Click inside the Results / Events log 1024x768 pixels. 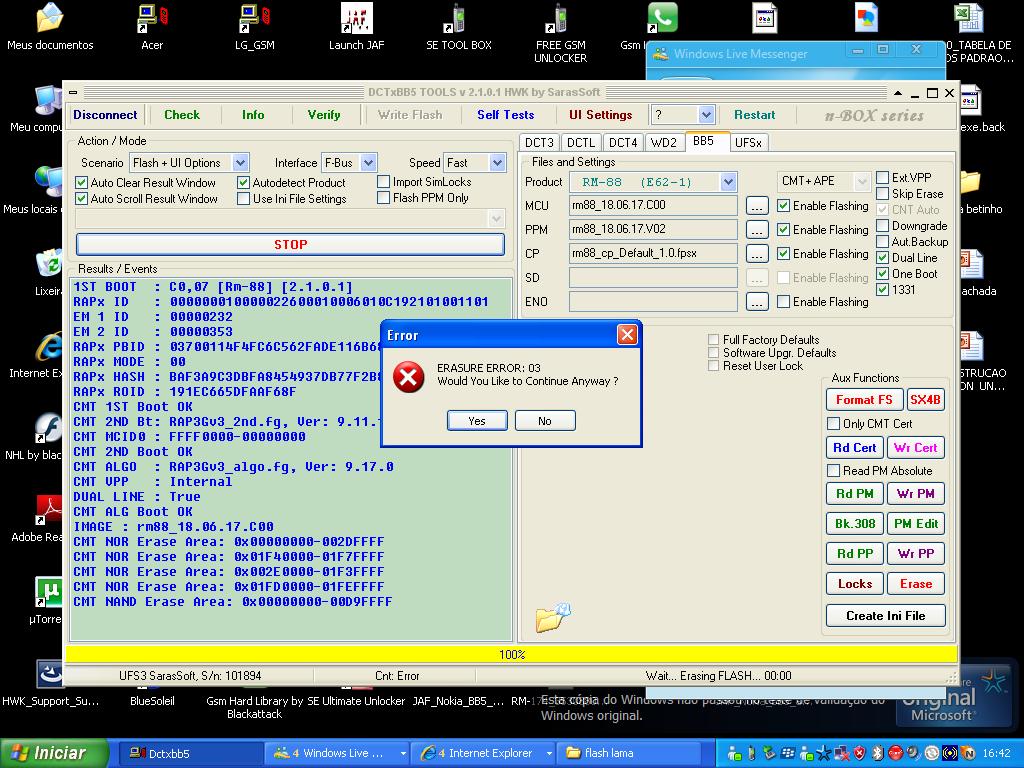click(291, 459)
